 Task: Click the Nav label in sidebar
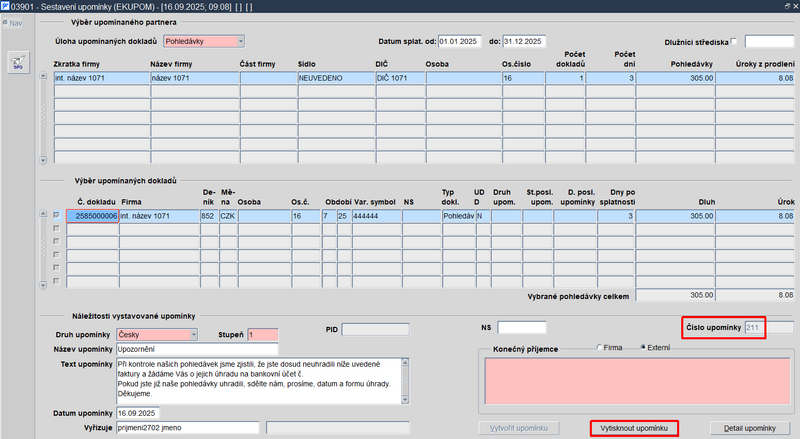[15, 23]
